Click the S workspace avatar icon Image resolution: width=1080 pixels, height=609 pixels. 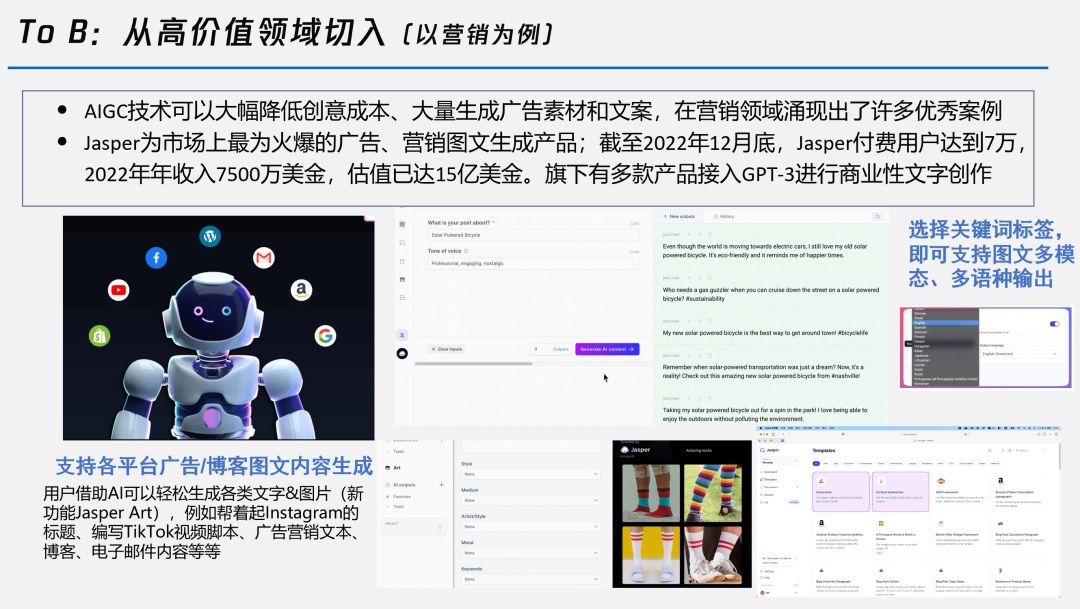pyautogui.click(x=401, y=334)
